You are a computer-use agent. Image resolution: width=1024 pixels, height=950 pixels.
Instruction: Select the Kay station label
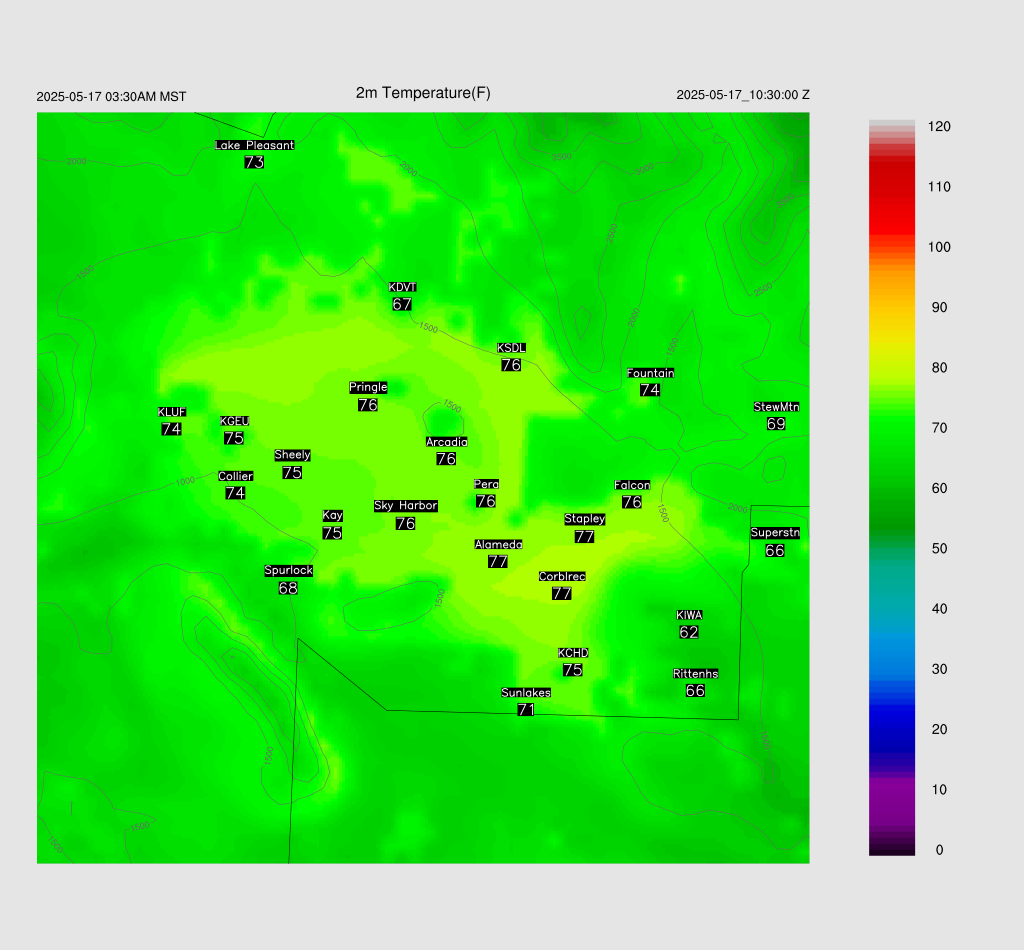333,516
